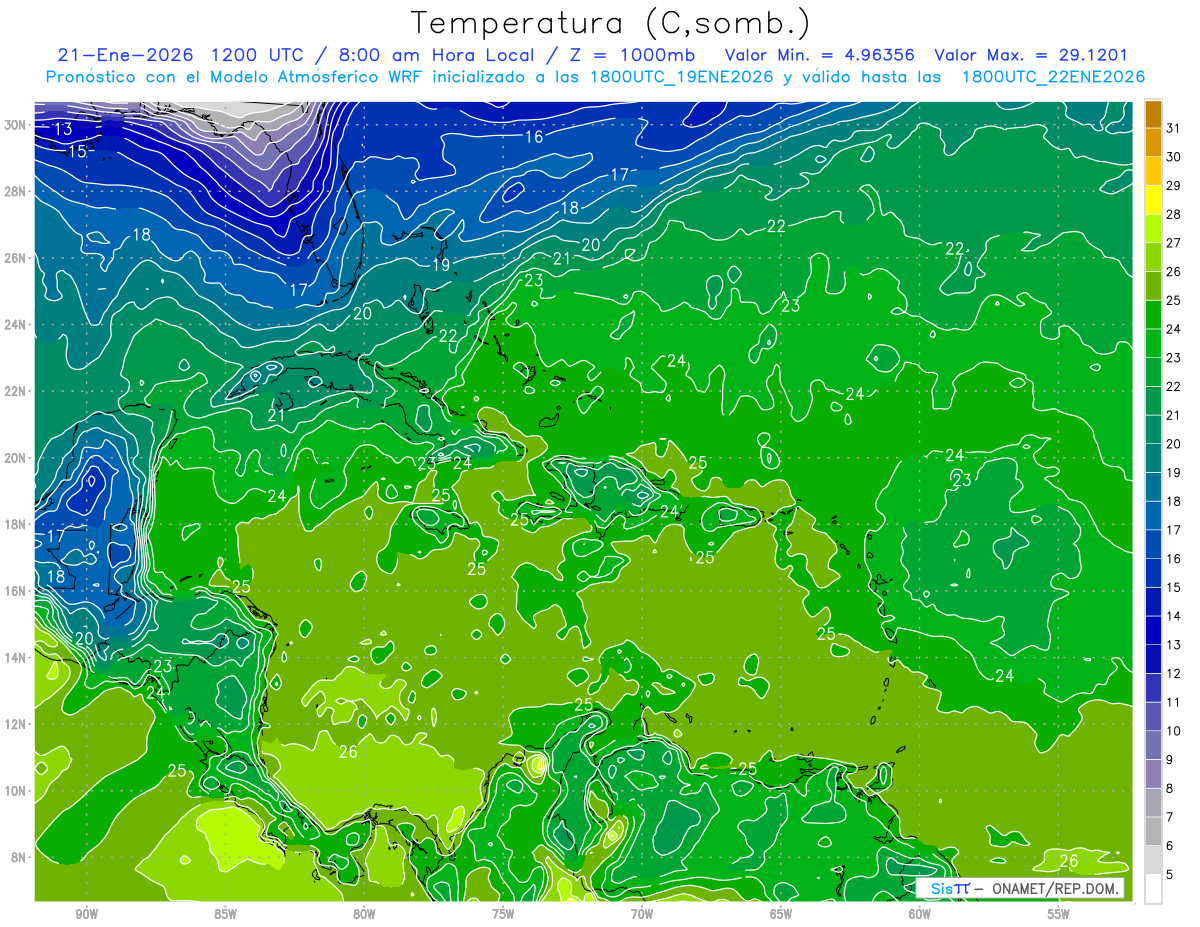
Task: Click the "10N" latitude axis label
Action: pos(16,790)
